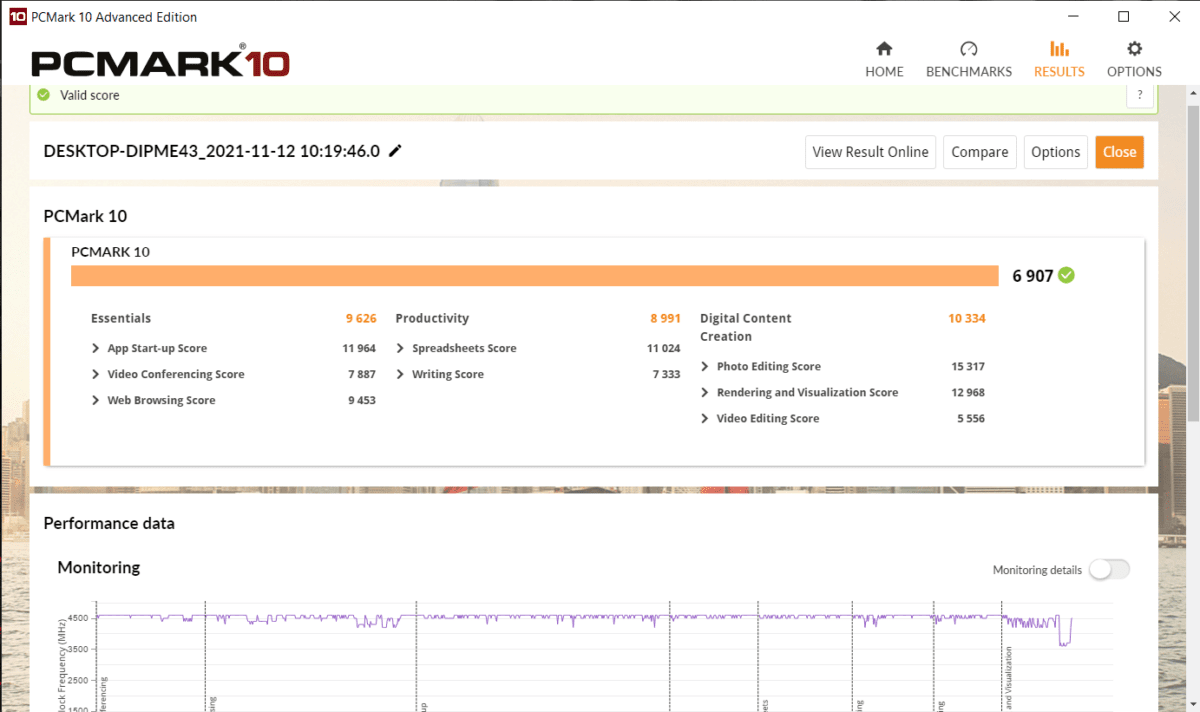The image size is (1200, 712).
Task: Expand the Photo Editing Score row
Action: pyautogui.click(x=768, y=366)
